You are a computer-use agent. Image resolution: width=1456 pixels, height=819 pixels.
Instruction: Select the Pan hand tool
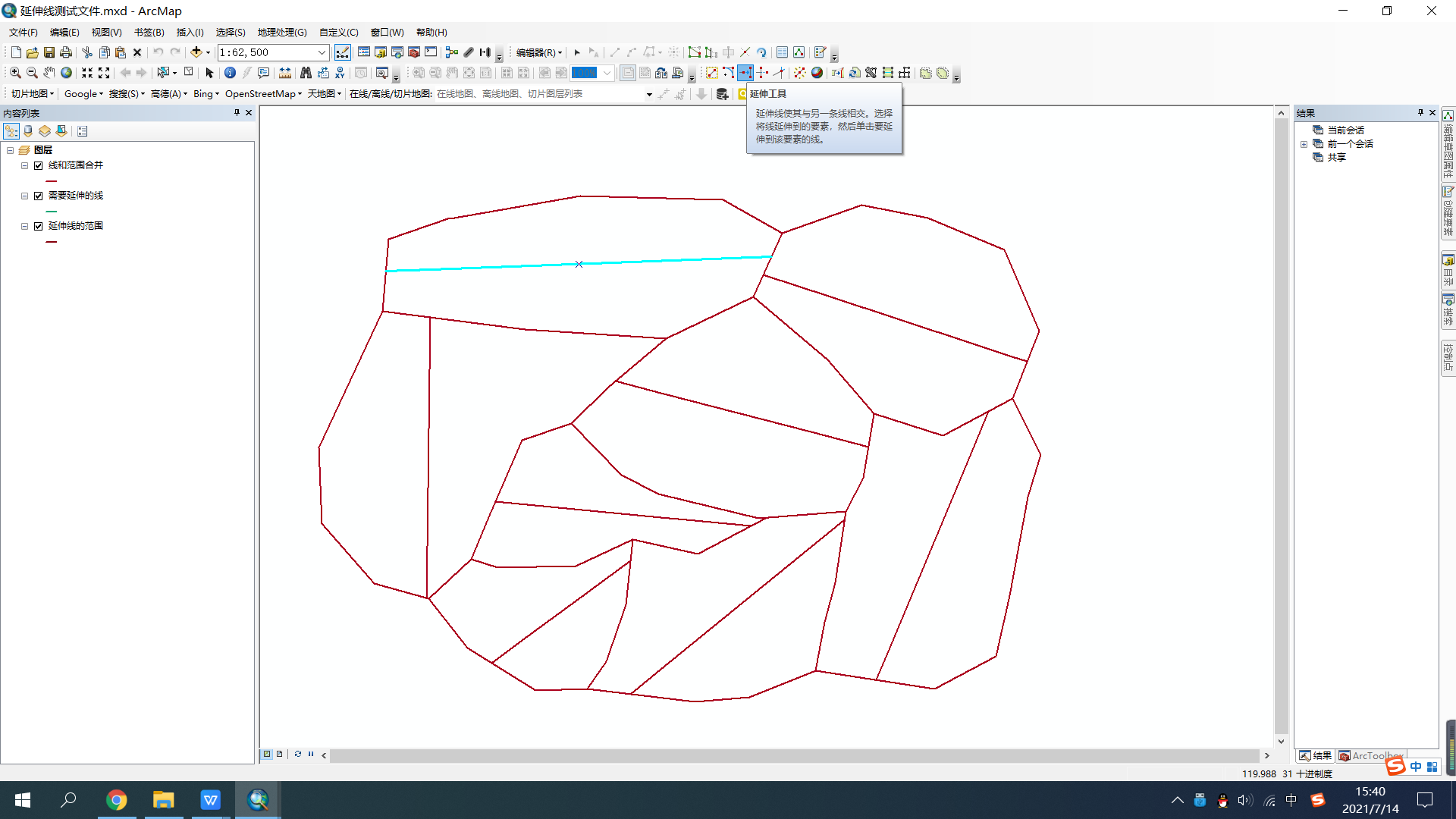tap(49, 73)
